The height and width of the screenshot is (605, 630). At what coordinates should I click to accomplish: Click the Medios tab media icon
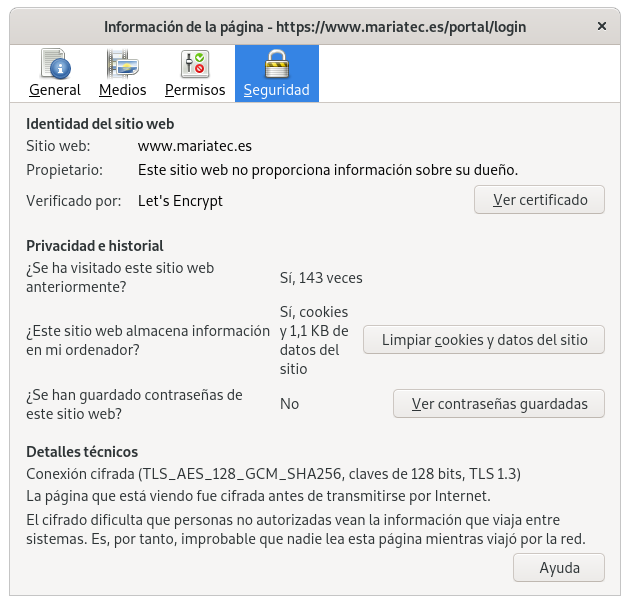pos(122,65)
